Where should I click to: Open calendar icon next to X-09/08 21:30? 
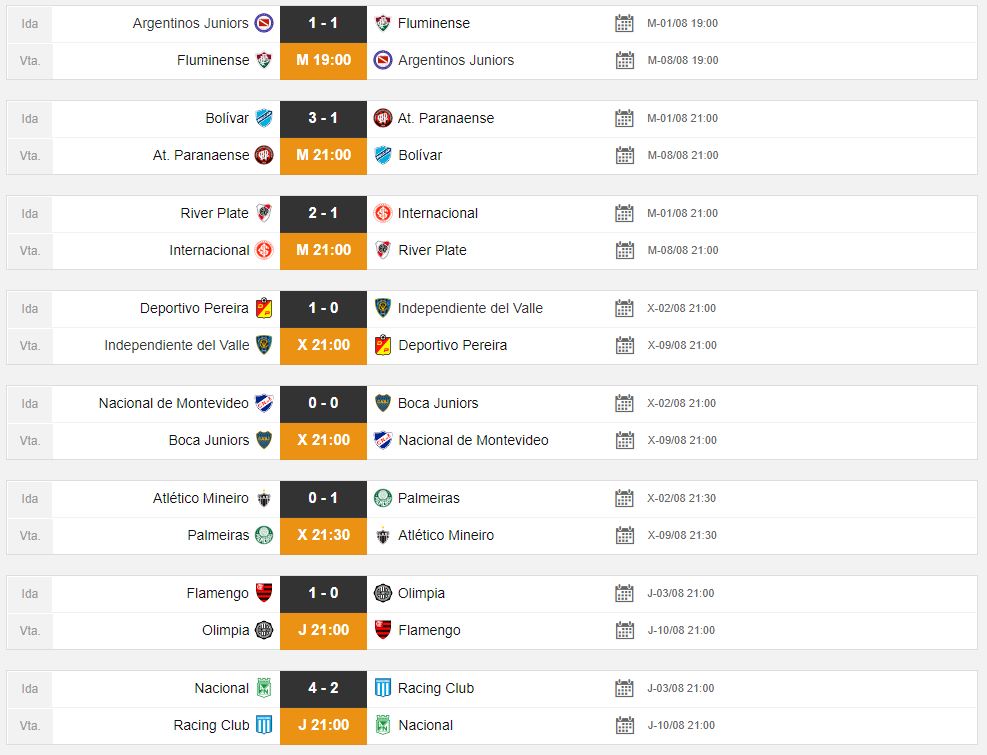(x=625, y=535)
